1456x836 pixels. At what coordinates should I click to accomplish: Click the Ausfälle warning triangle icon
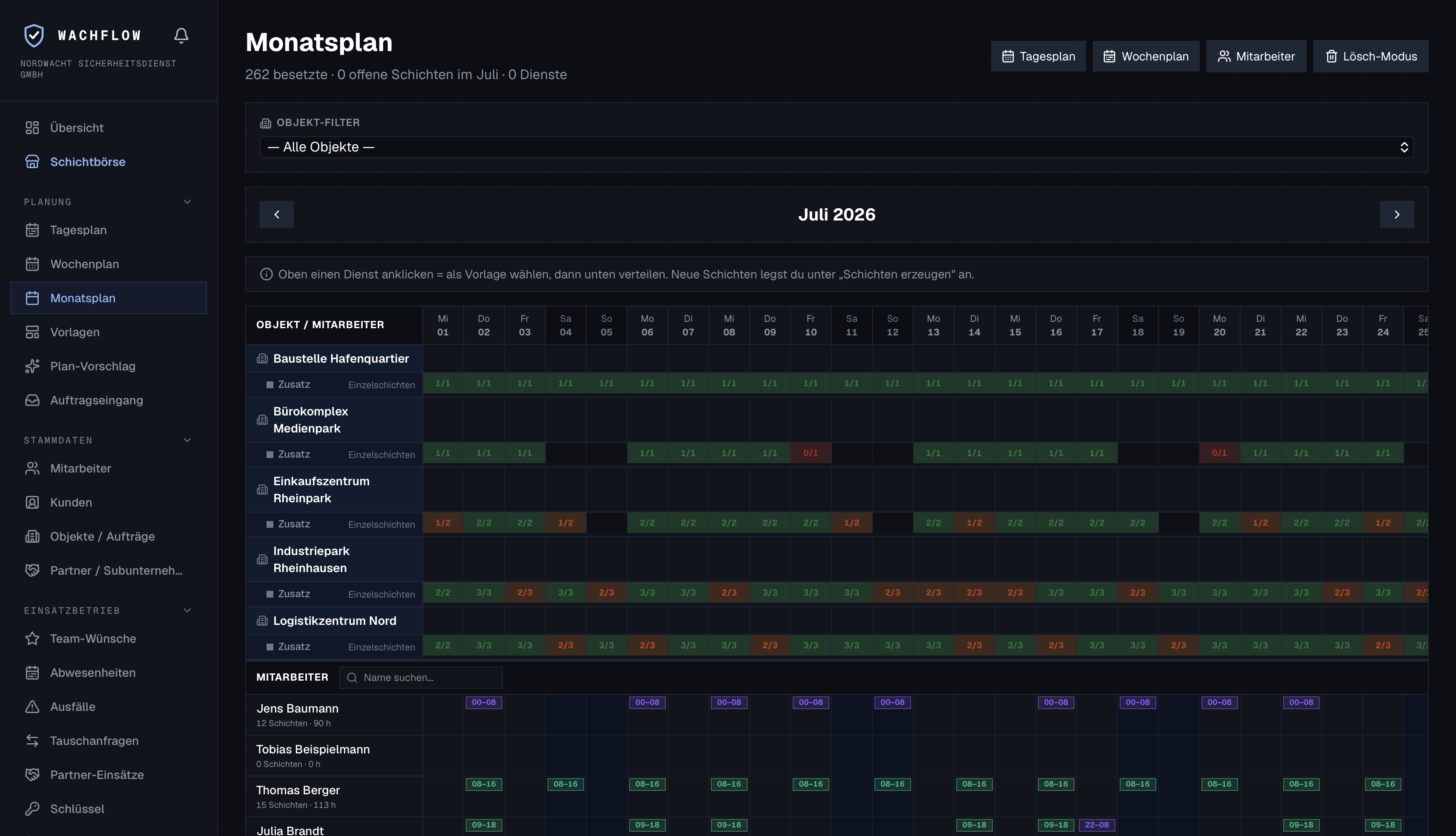[x=32, y=707]
